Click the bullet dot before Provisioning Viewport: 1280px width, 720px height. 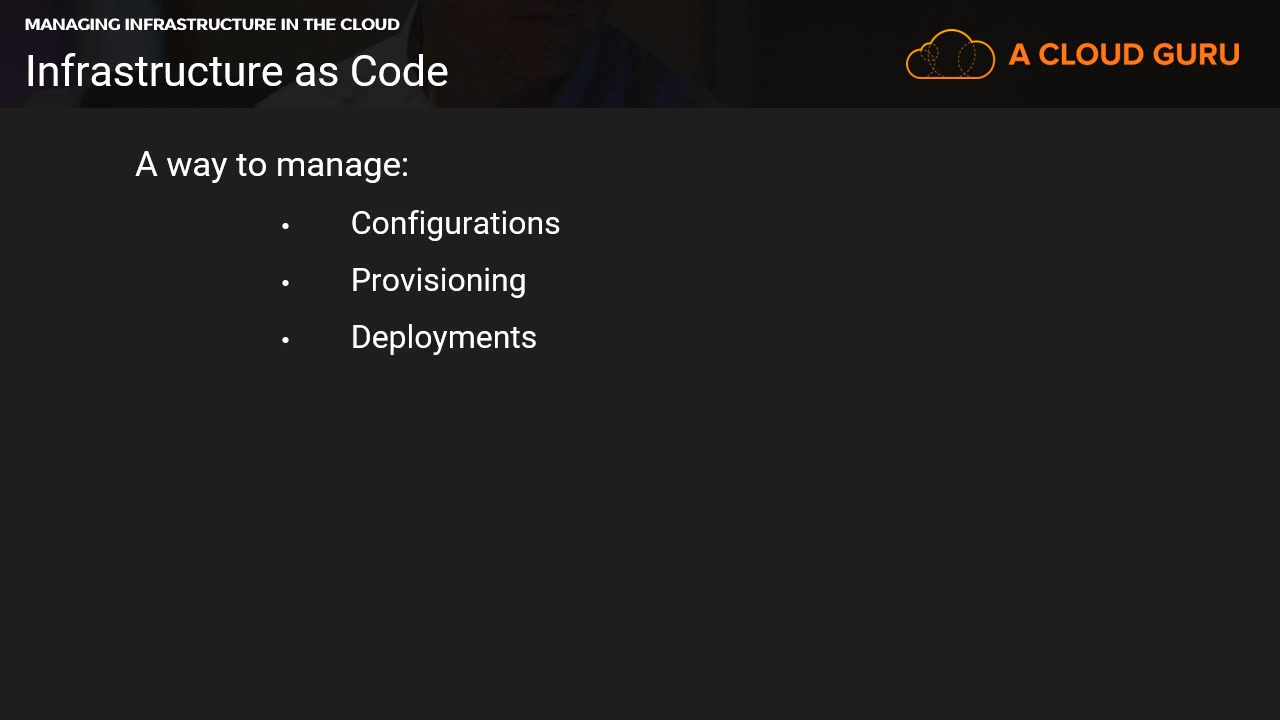point(286,283)
